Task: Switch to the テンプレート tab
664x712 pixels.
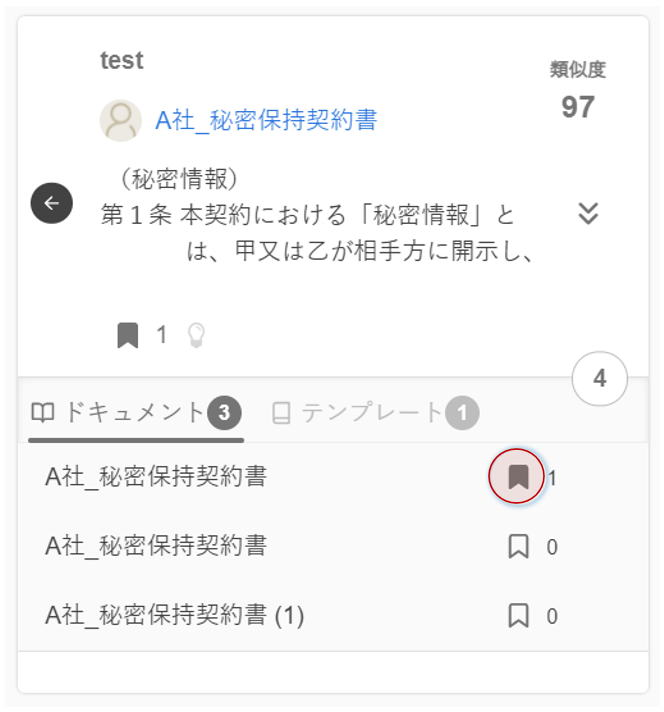Action: click(x=372, y=412)
